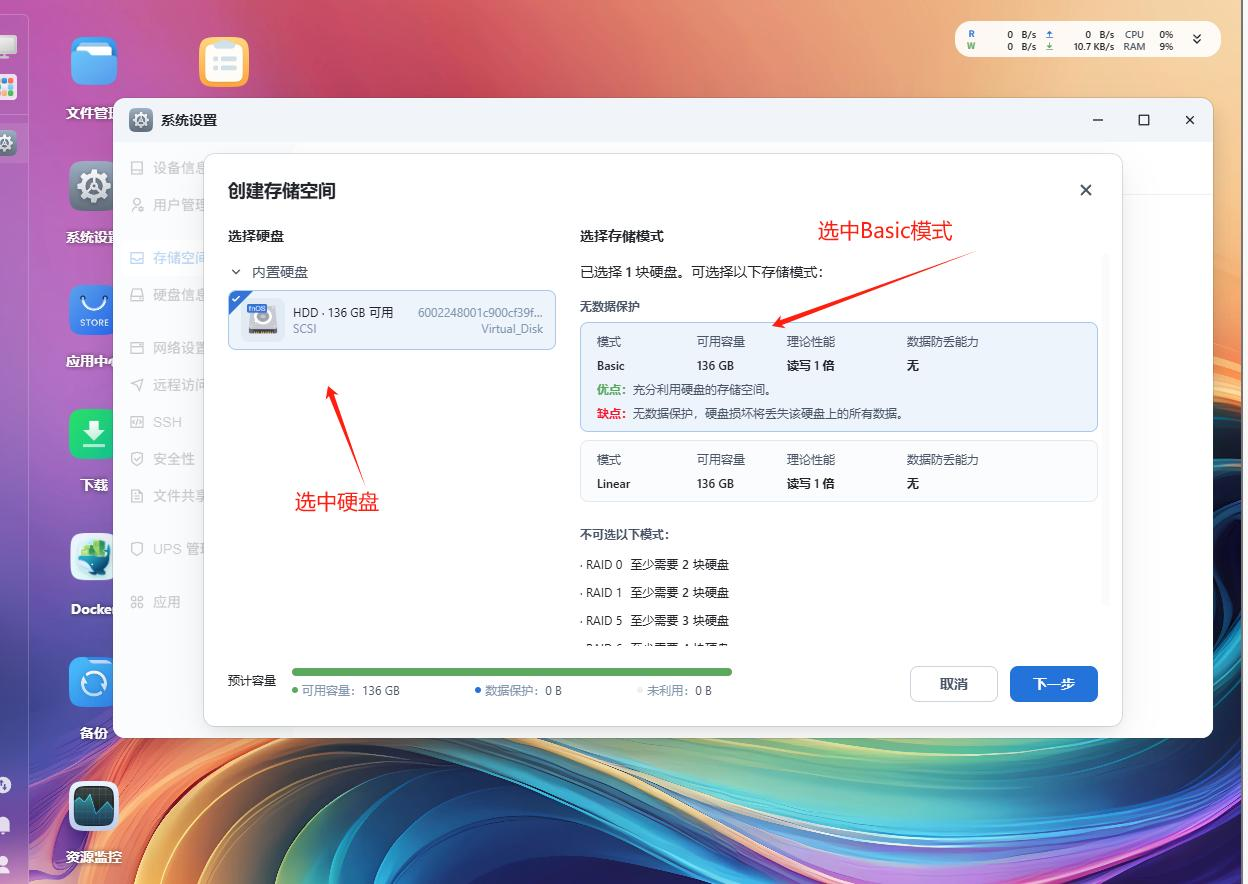Click the RAID 1 至少需要 2 块硬盘 line
Screen dimensions: 1248x884
coord(655,593)
